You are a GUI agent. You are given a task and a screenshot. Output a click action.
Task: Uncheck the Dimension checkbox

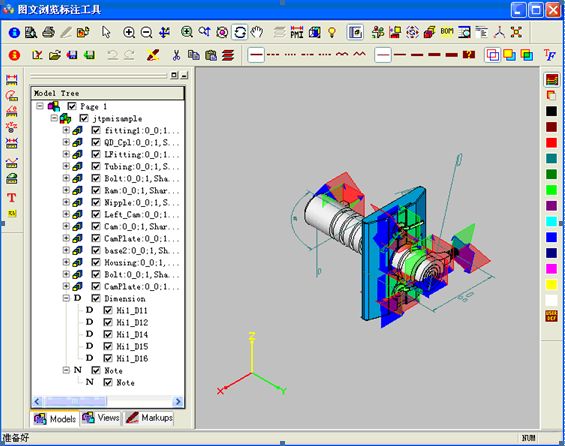click(96, 298)
